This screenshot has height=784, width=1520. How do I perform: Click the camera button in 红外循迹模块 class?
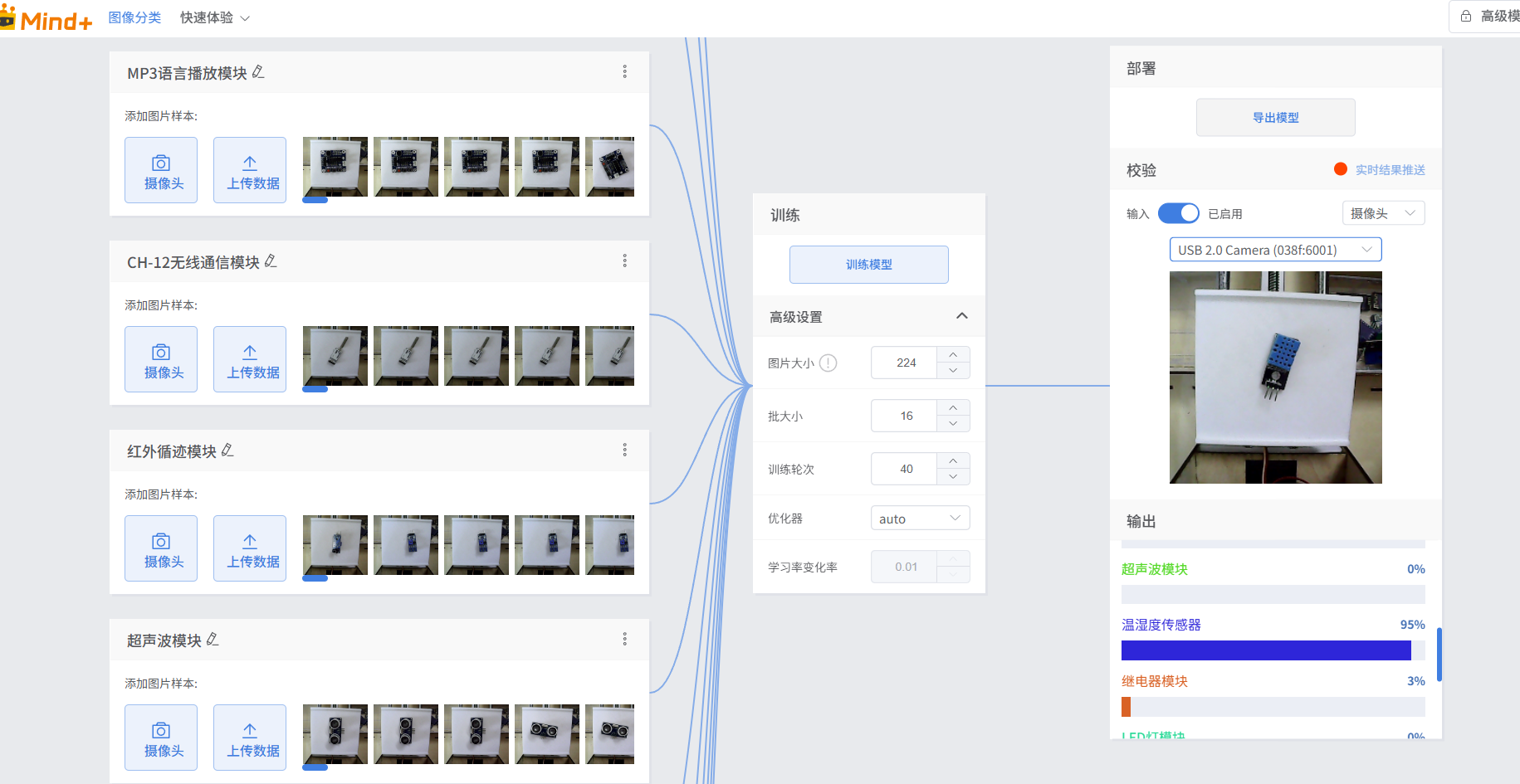(x=161, y=548)
